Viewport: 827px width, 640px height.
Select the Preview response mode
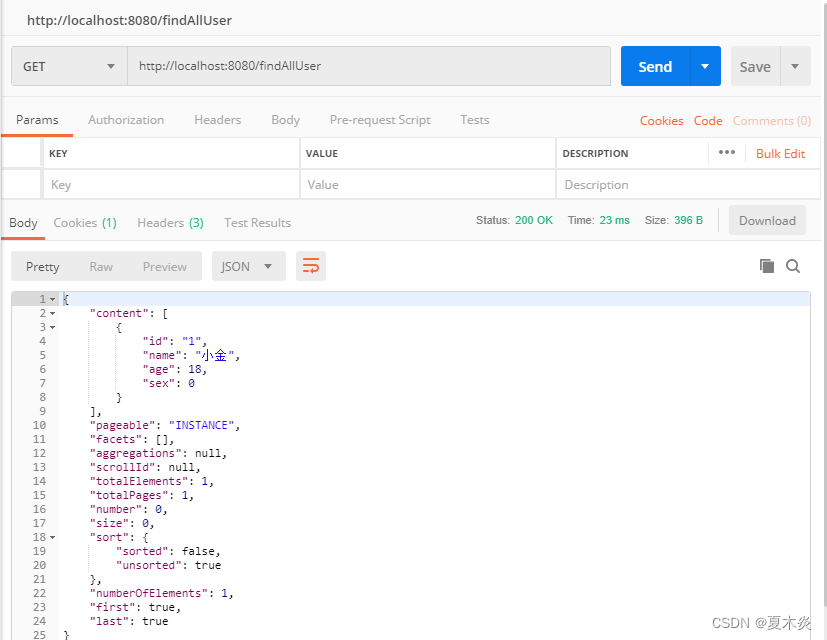click(164, 266)
